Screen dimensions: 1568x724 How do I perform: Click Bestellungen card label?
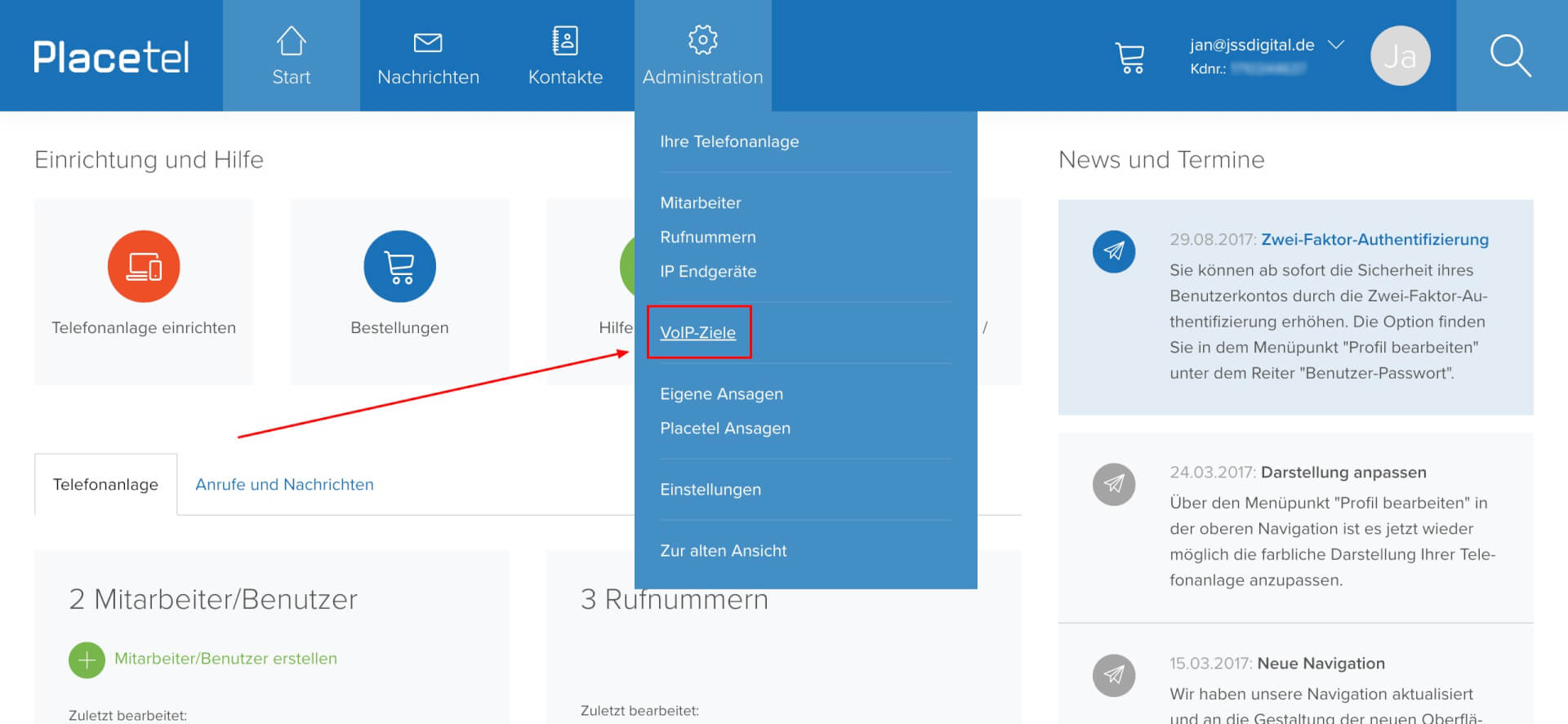tap(399, 327)
